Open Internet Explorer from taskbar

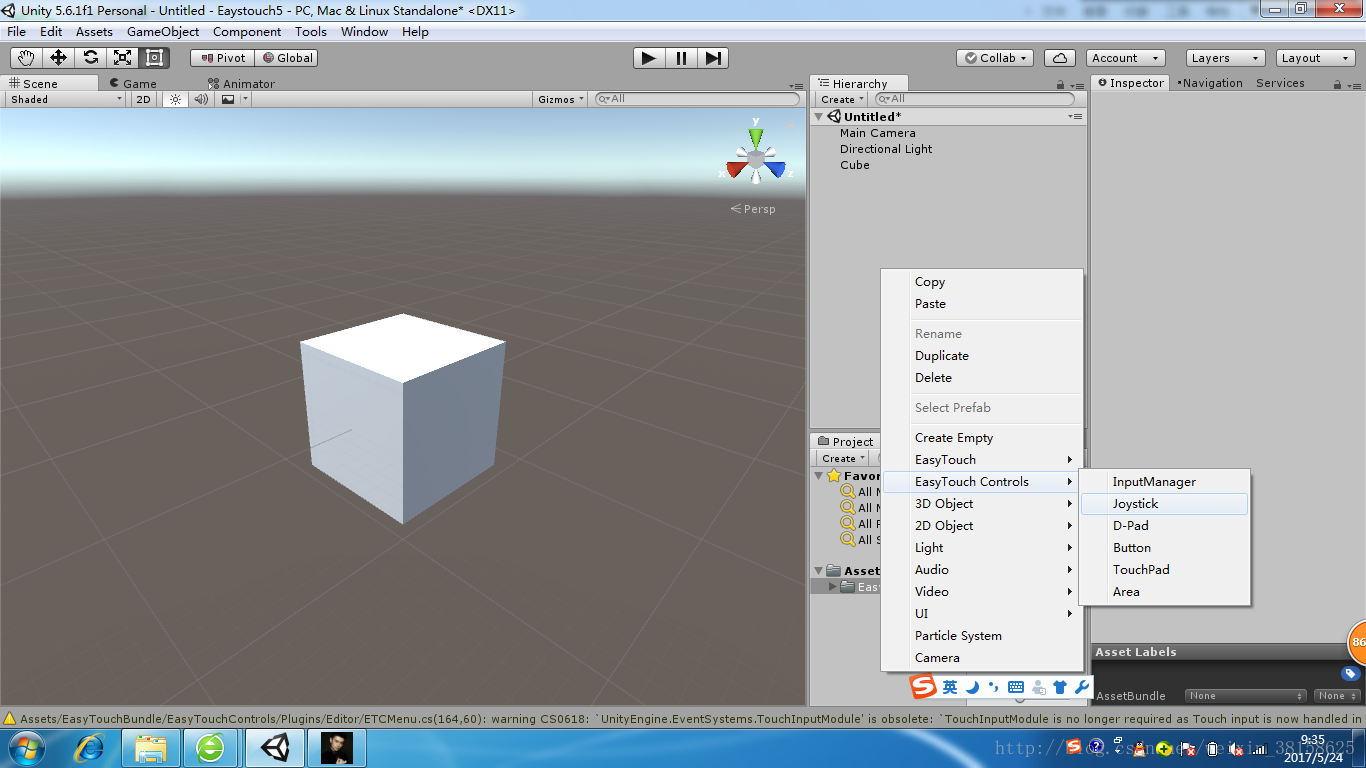[x=90, y=748]
